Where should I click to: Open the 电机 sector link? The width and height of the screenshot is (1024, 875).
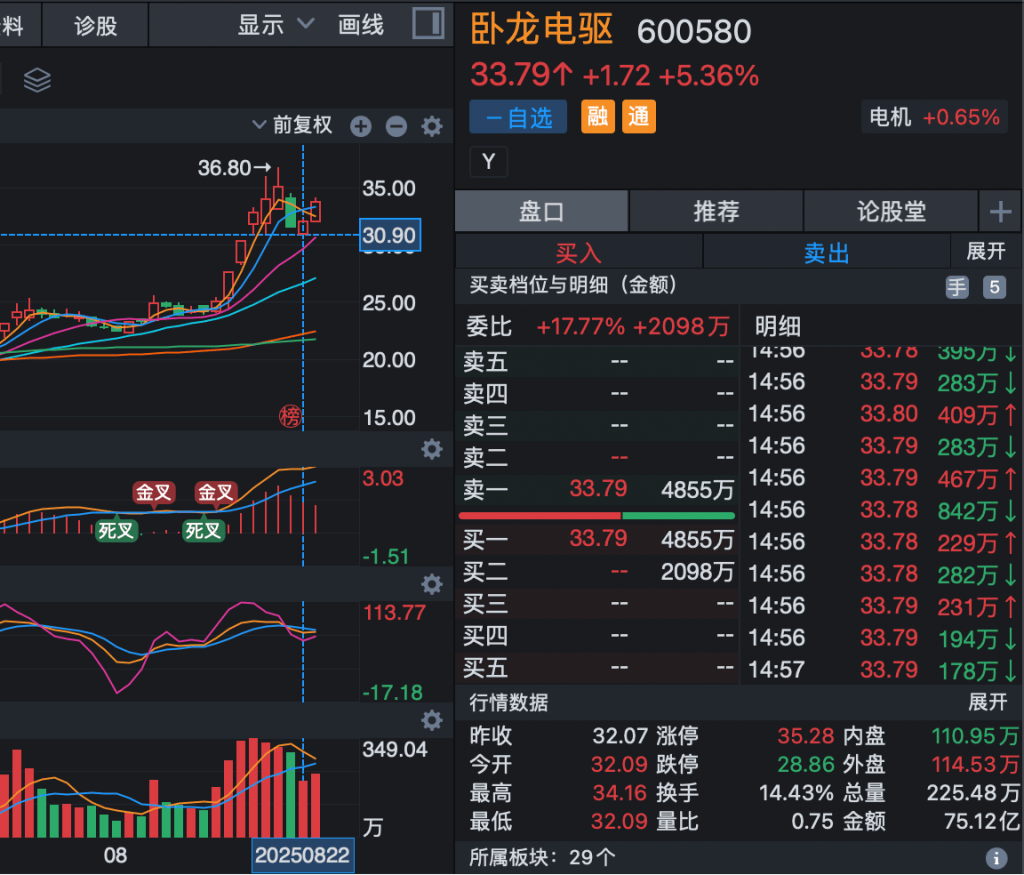(x=935, y=118)
